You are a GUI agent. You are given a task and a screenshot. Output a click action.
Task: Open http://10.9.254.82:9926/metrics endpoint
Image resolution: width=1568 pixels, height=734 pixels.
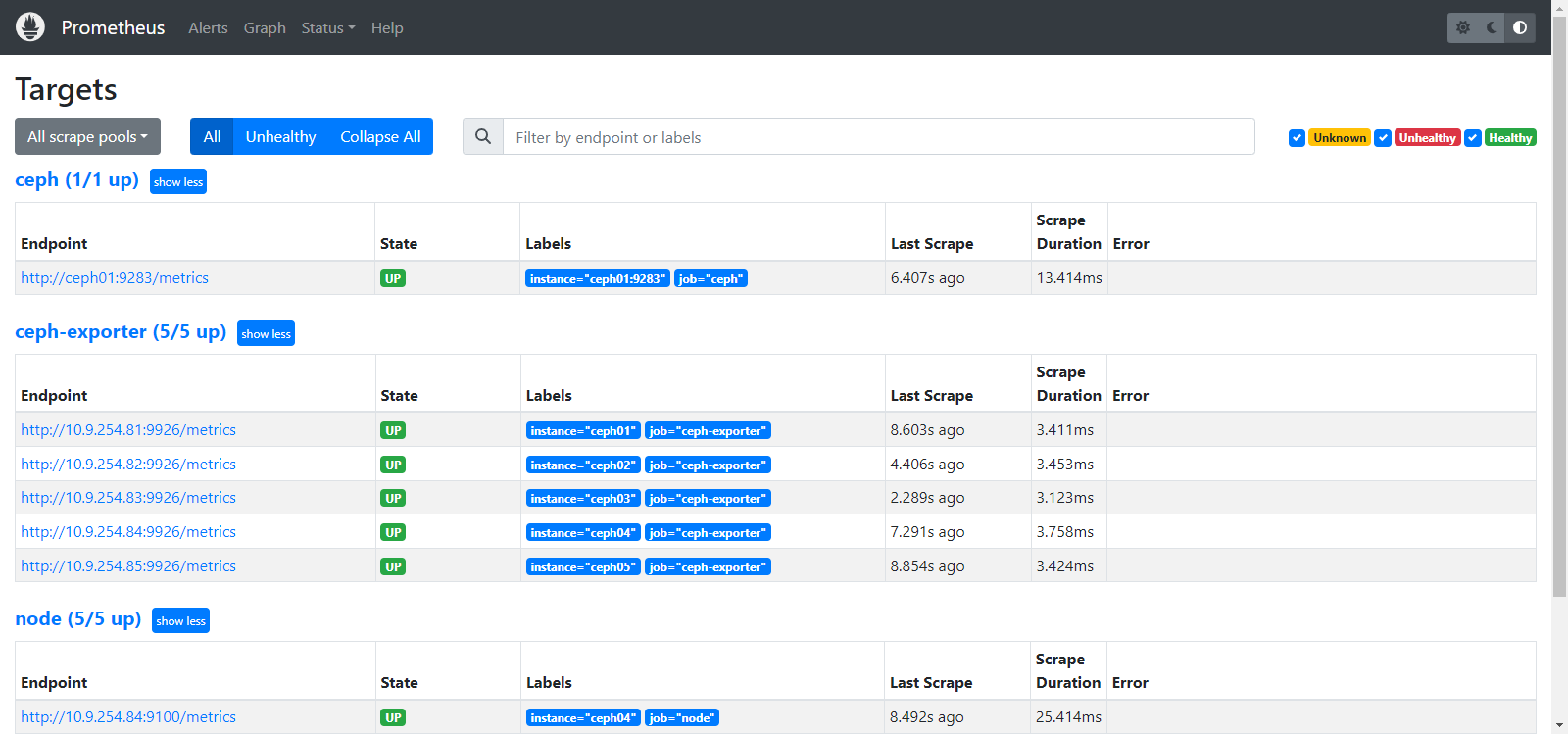pos(128,464)
